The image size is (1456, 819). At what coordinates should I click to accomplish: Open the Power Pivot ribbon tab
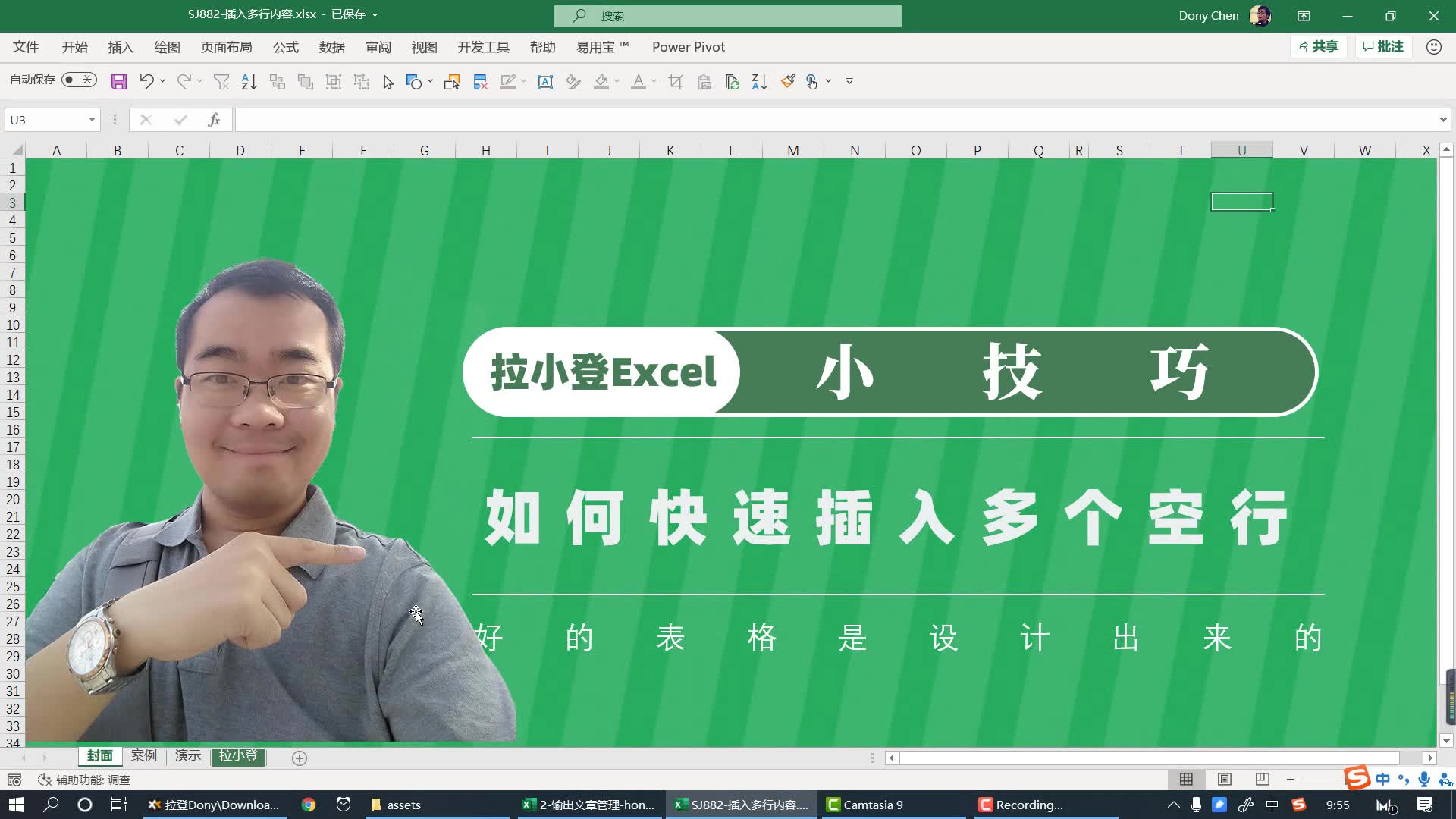pyautogui.click(x=689, y=47)
